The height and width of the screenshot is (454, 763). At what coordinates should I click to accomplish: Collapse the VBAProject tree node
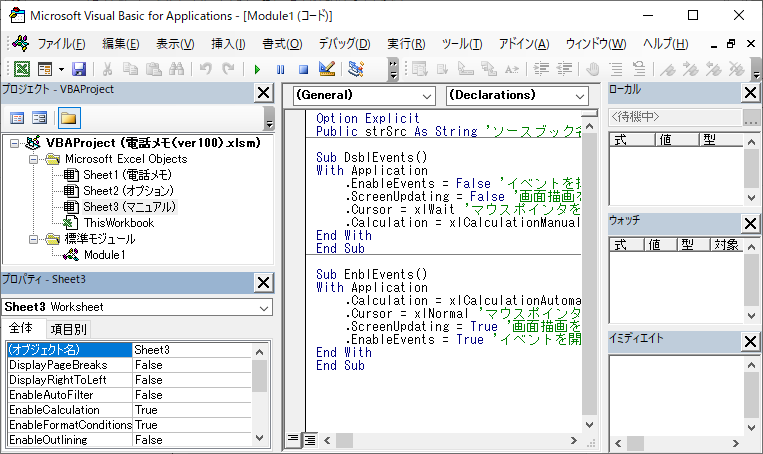(15, 143)
